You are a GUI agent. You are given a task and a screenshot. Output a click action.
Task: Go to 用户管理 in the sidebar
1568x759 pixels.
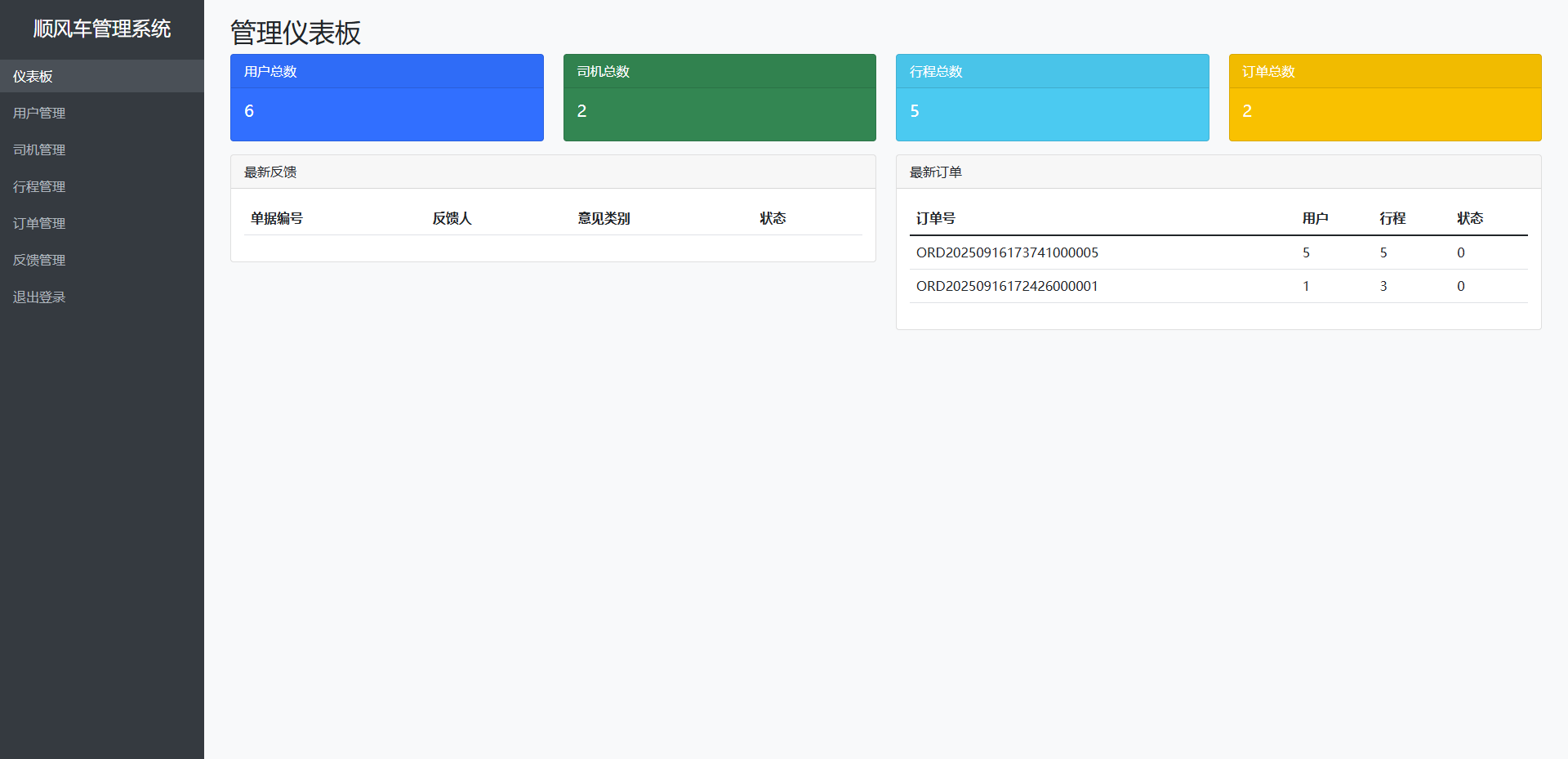[39, 113]
